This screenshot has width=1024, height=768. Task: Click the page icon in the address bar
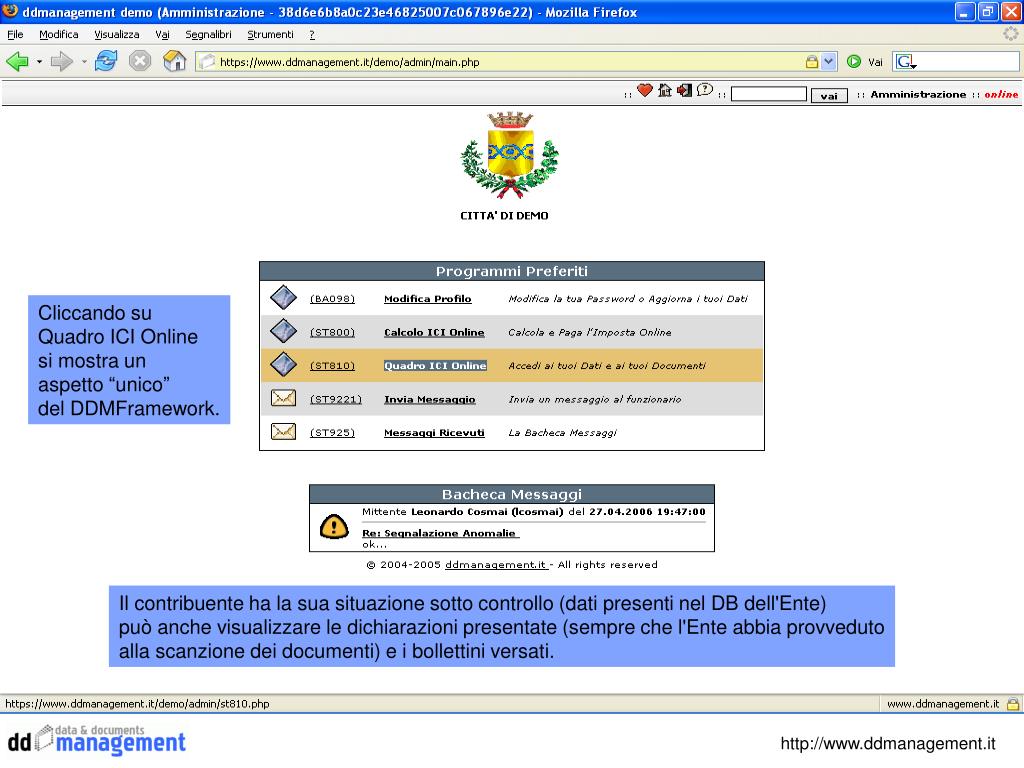(x=207, y=61)
